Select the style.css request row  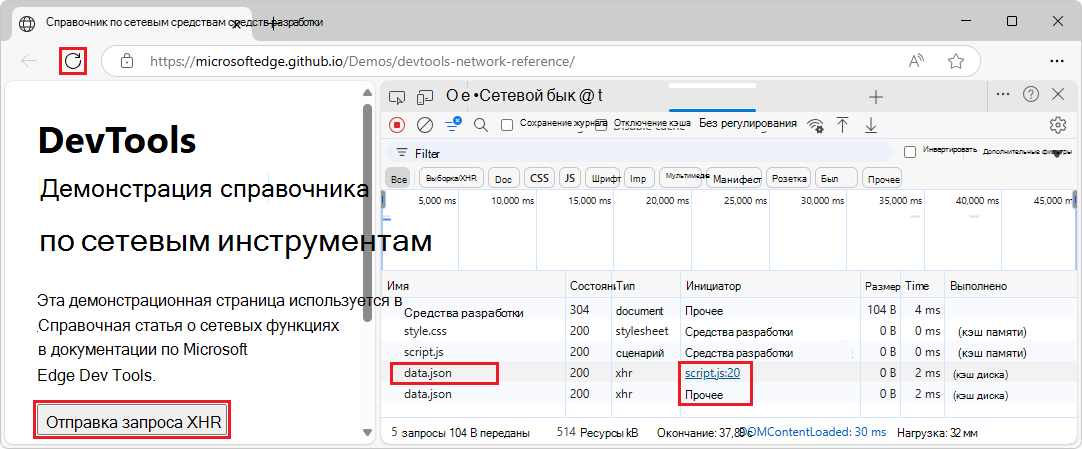[730, 332]
